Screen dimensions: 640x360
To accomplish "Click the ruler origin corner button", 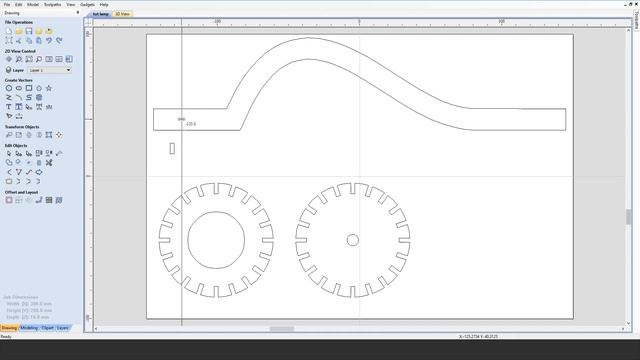I will [x=88, y=22].
